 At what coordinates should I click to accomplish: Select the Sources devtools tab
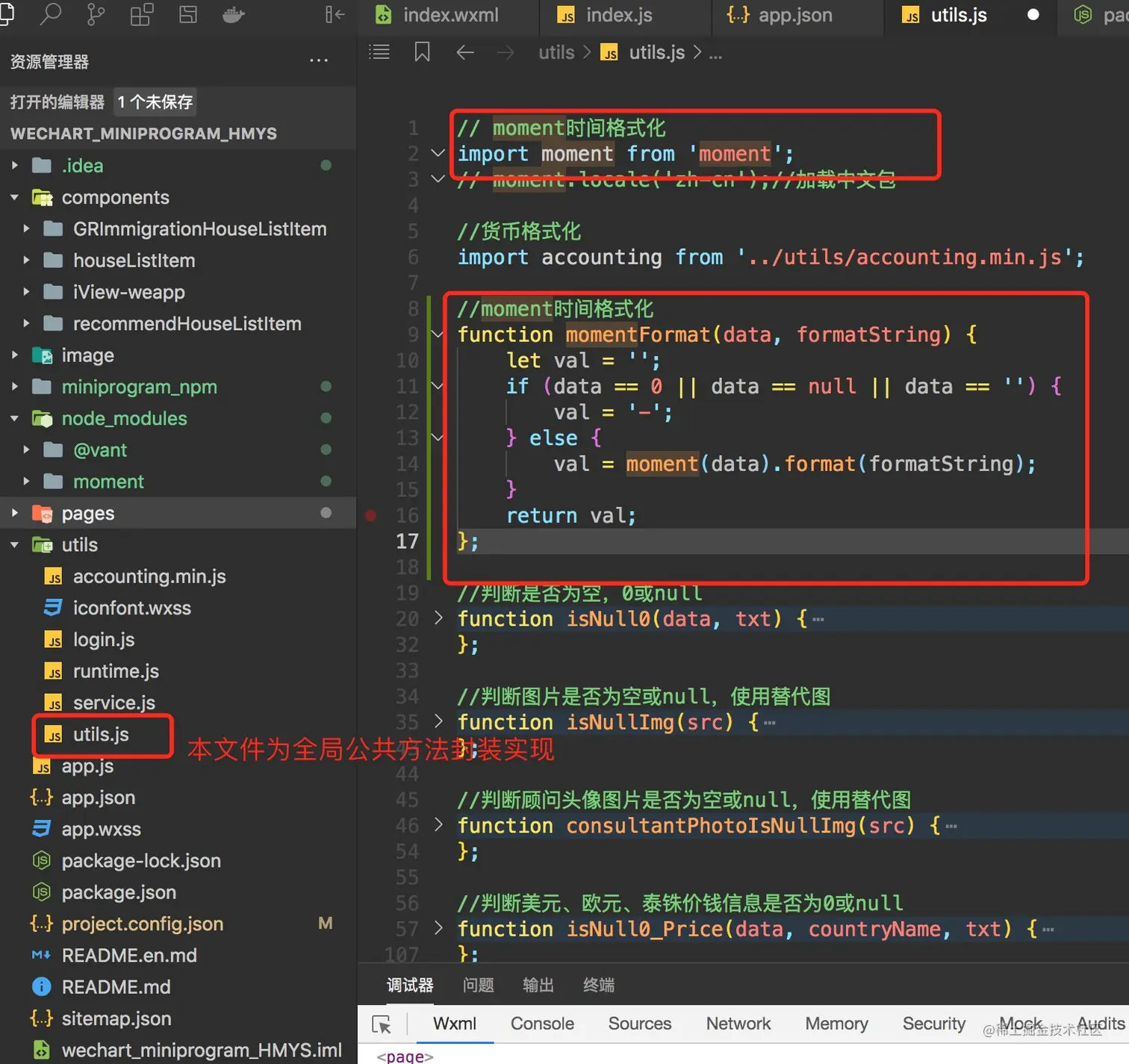[639, 1024]
